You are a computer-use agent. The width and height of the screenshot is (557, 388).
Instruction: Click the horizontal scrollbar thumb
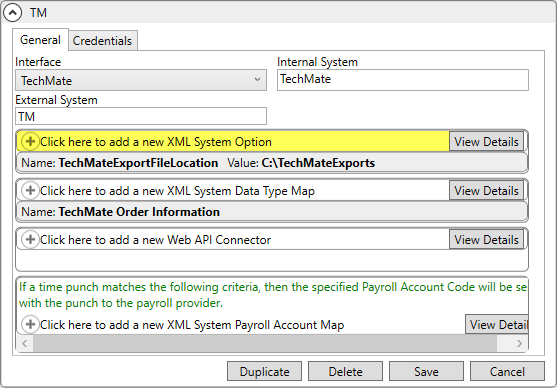pos(265,343)
